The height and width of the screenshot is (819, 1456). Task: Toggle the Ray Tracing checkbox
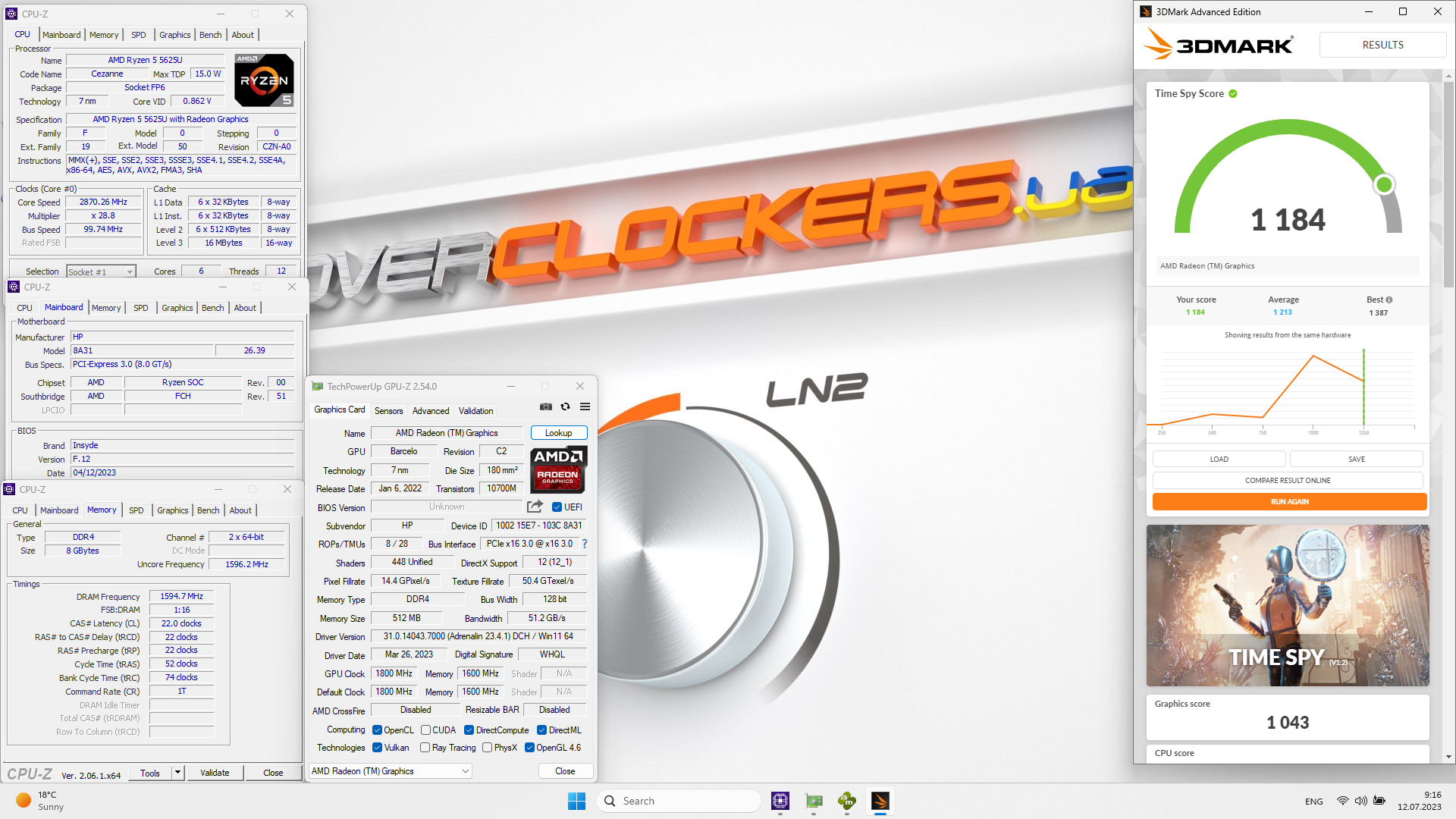pos(425,748)
